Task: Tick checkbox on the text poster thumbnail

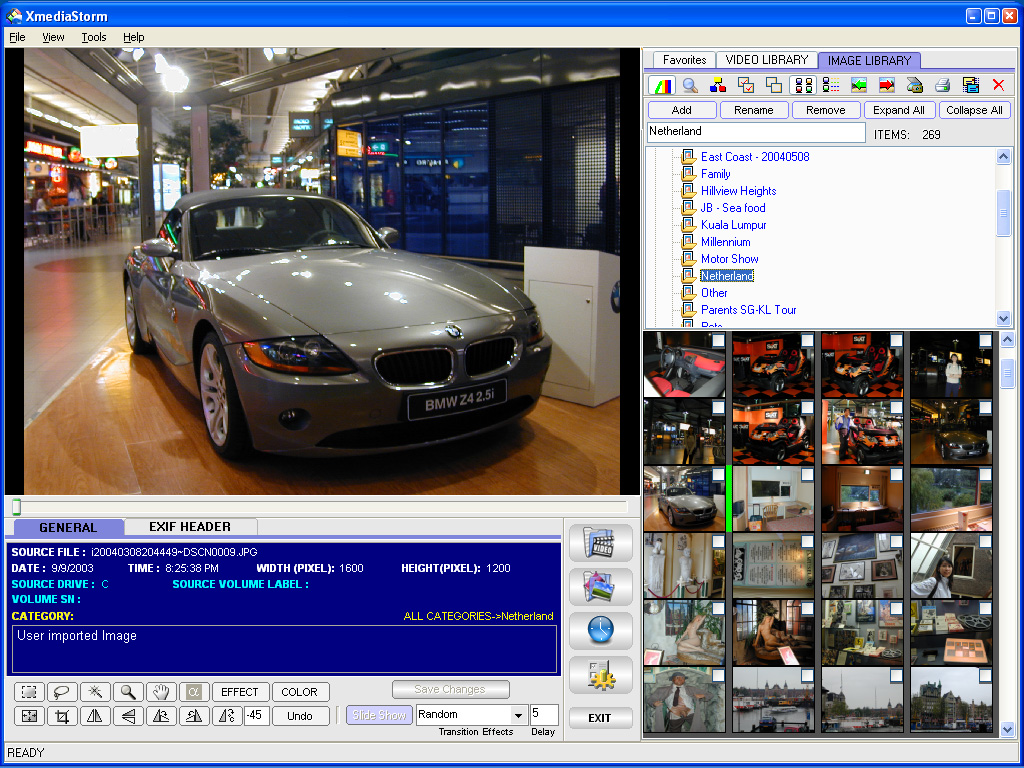Action: [807, 541]
